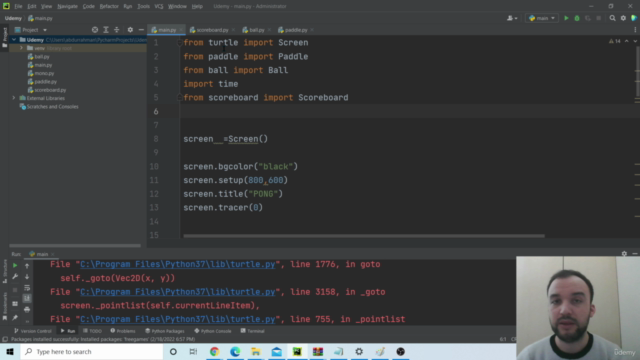Open the VCS menu
The width and height of the screenshot is (640, 360).
159,6
